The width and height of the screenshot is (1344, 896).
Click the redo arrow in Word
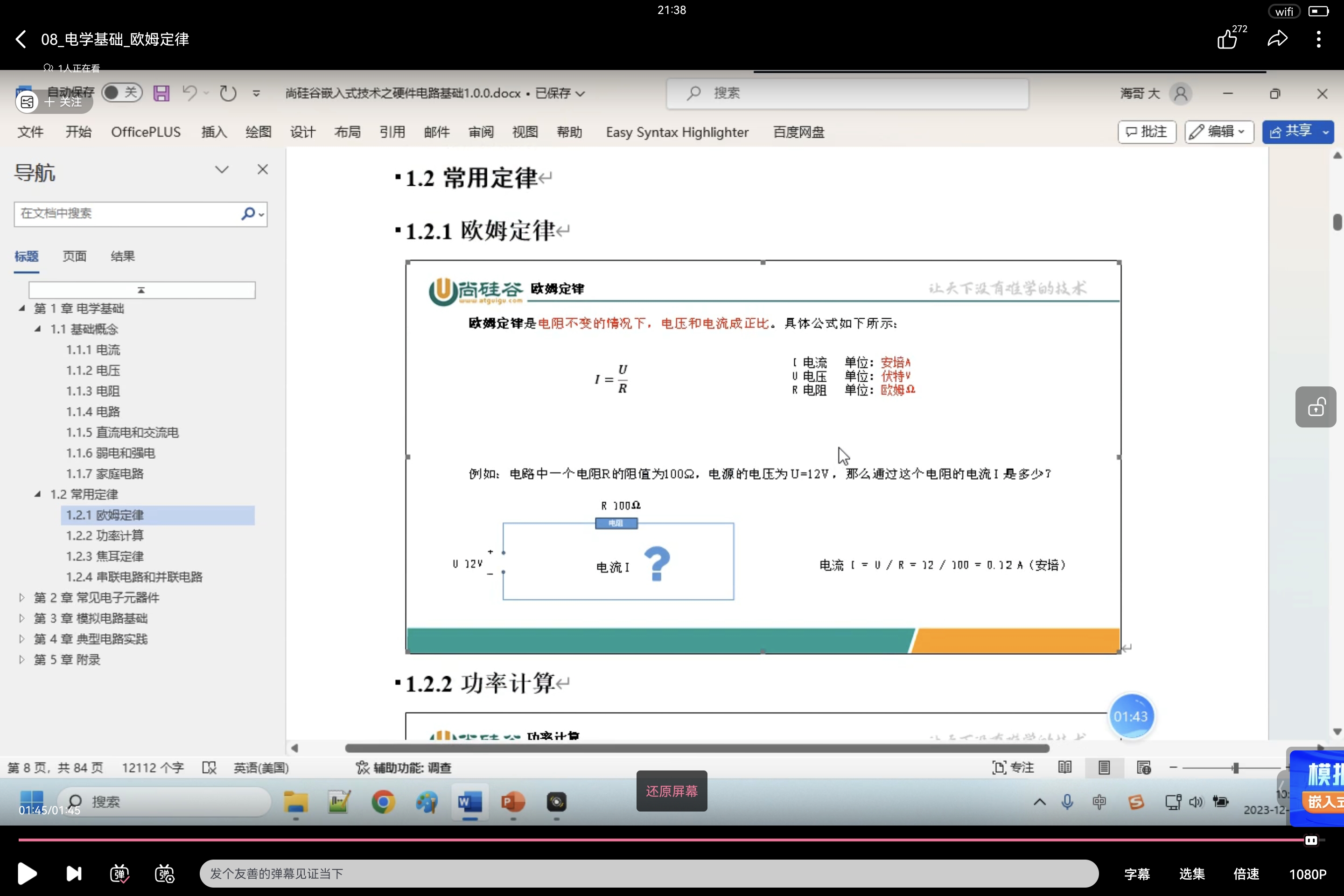(x=227, y=93)
